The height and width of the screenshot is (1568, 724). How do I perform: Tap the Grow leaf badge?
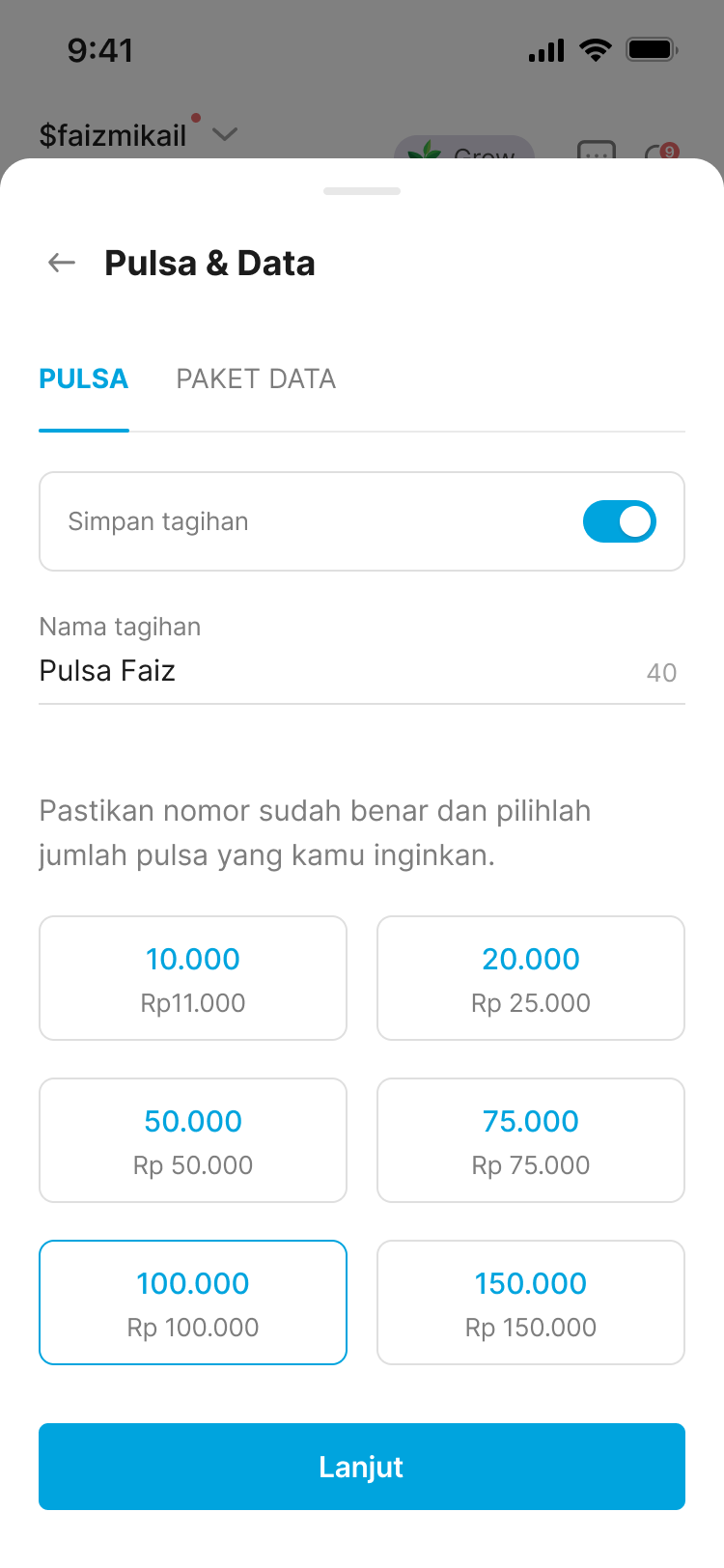[463, 151]
